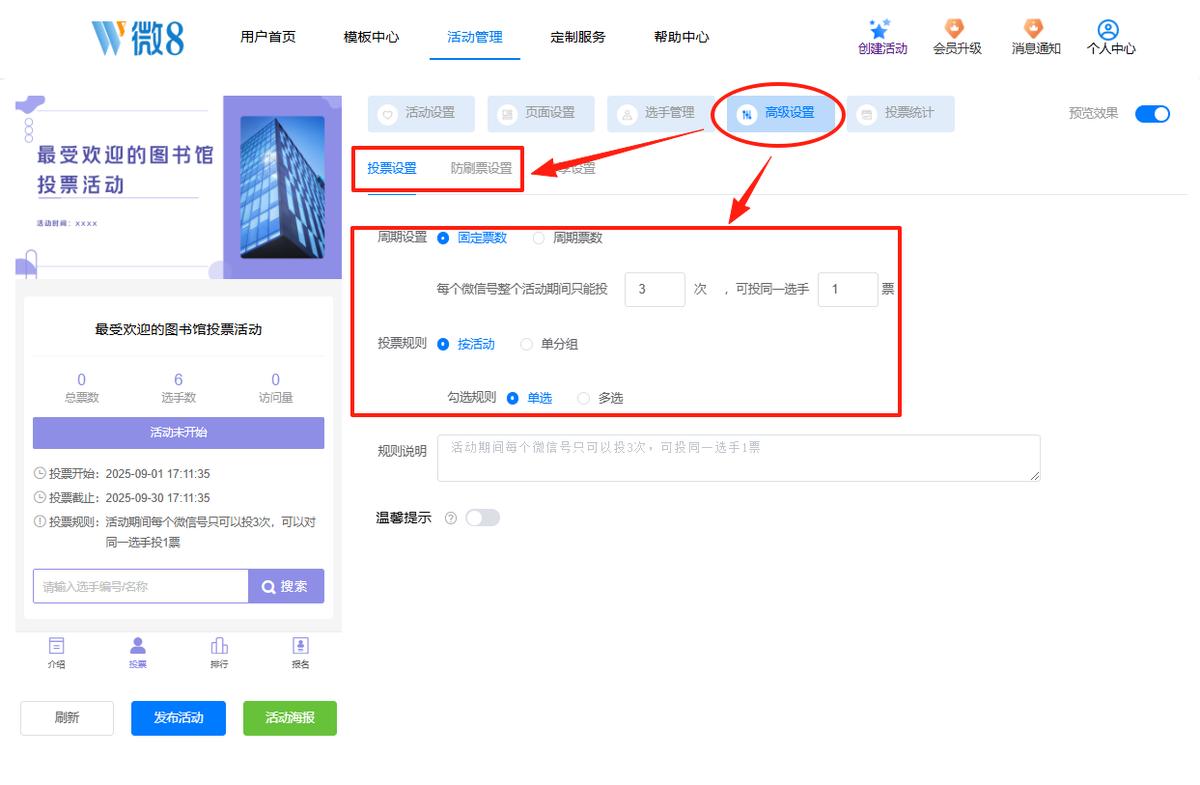The image size is (1200, 785).
Task: Click the 发布活动 button
Action: click(x=178, y=718)
